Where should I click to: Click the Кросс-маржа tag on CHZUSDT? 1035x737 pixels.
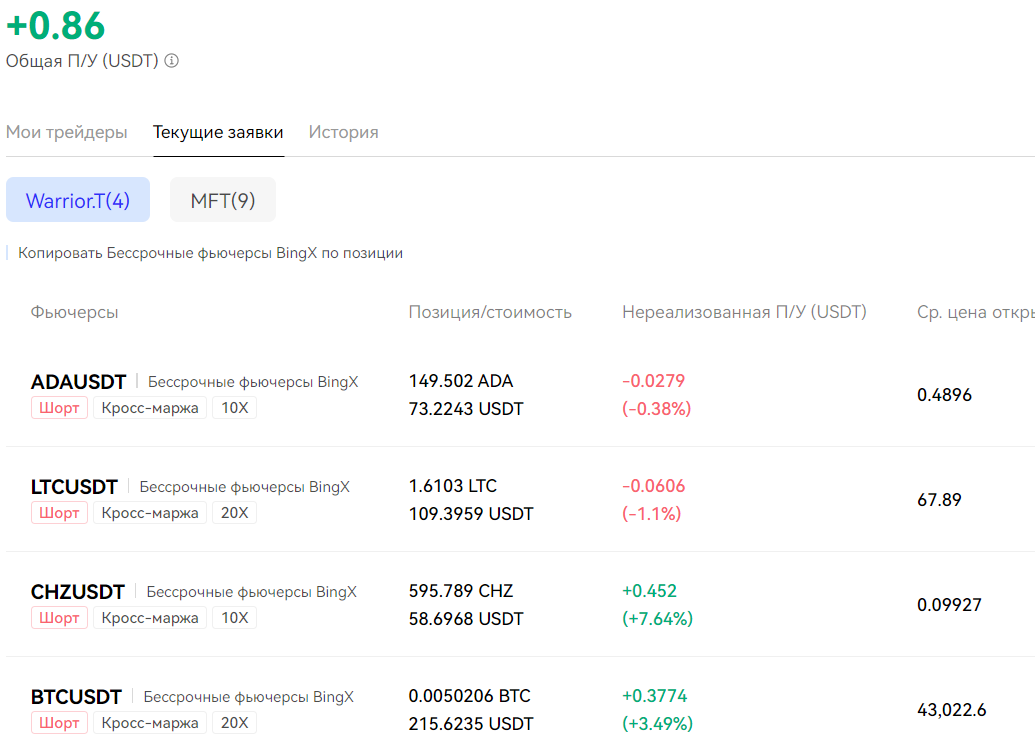(x=150, y=618)
